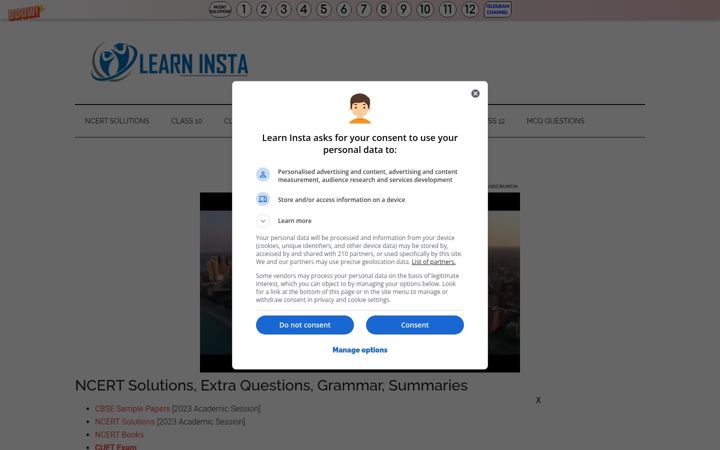Open NCERT Books link
The image size is (720, 450).
(119, 434)
